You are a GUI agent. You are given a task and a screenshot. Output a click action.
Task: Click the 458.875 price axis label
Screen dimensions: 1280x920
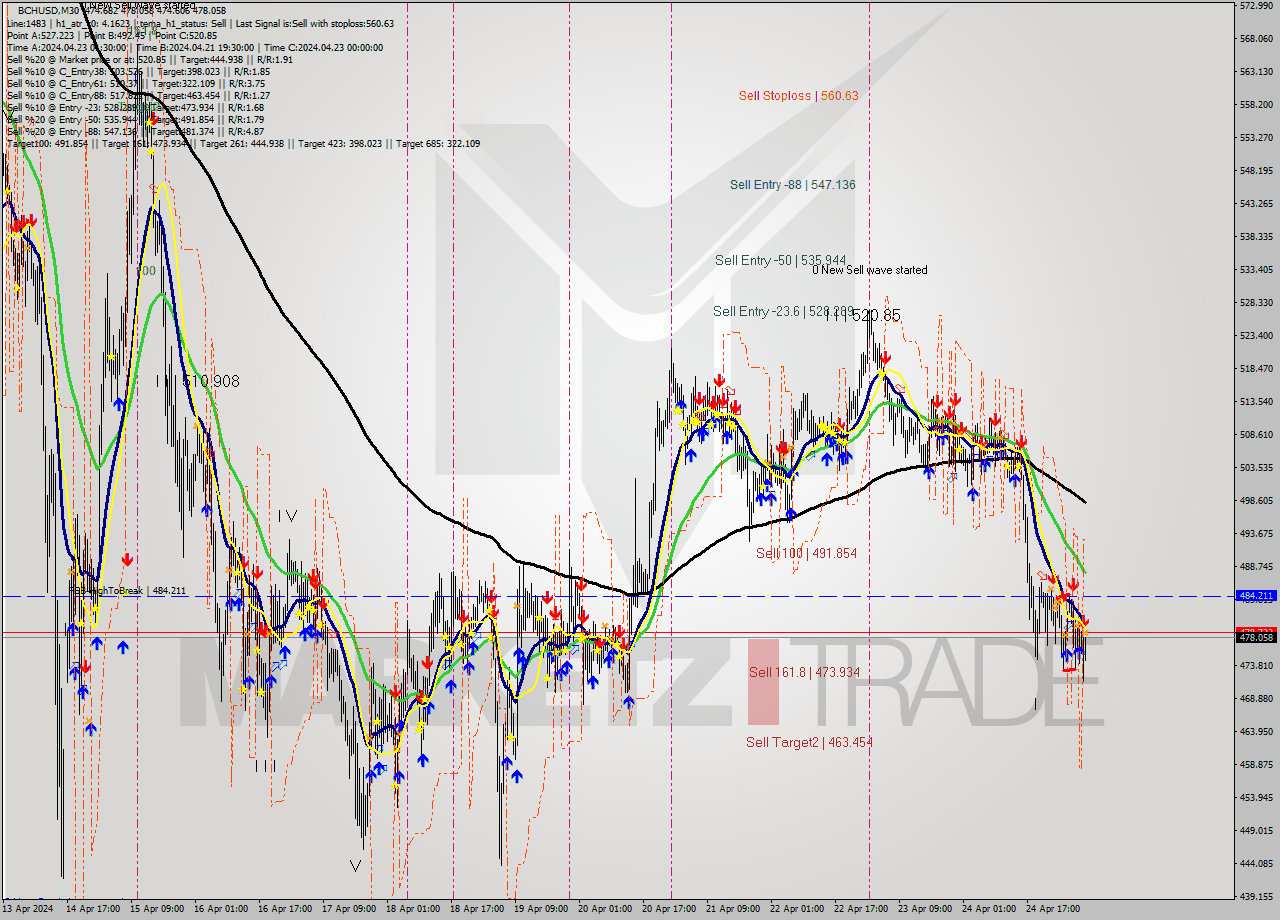click(1255, 765)
